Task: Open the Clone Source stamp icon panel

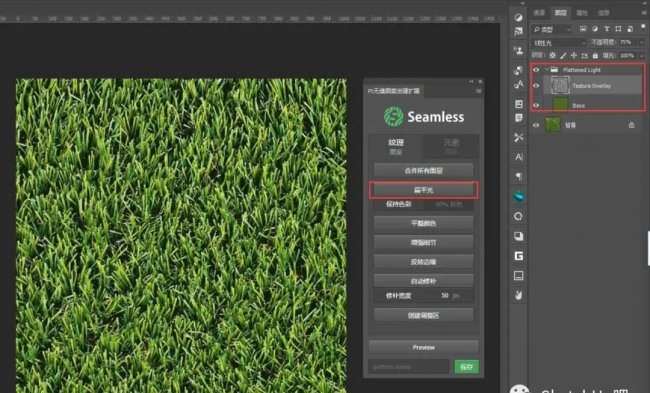Action: (518, 51)
